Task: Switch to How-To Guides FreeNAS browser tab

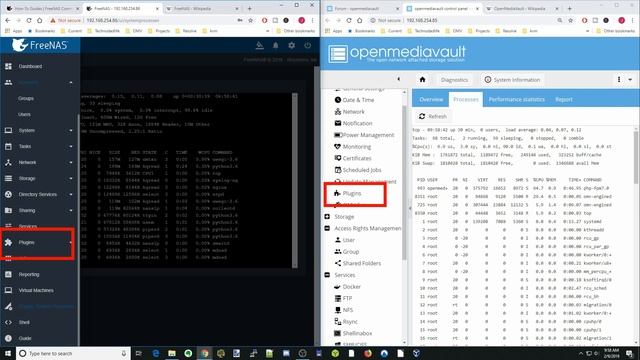Action: 43,8
